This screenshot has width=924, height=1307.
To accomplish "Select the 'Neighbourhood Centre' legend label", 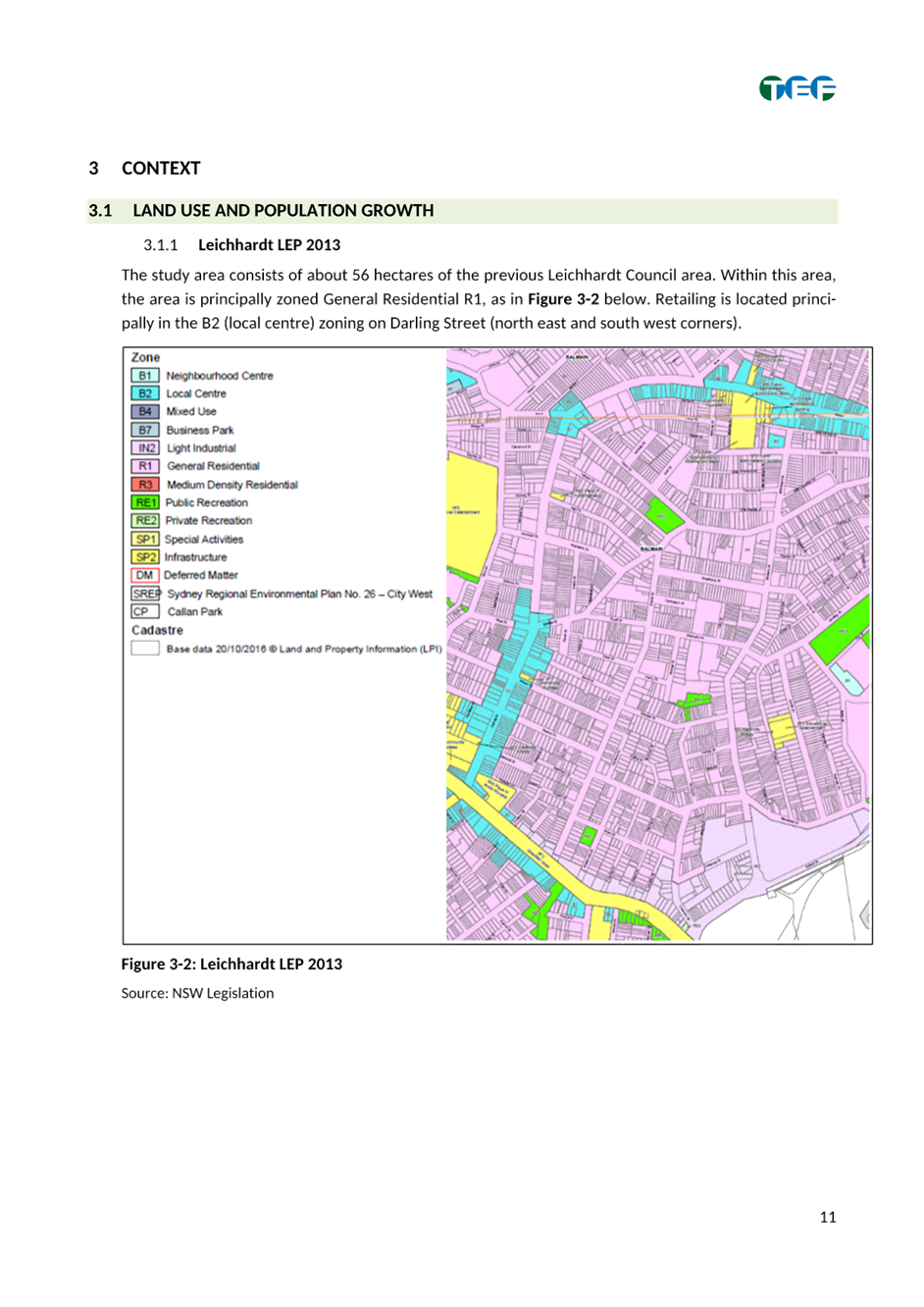I will (220, 376).
